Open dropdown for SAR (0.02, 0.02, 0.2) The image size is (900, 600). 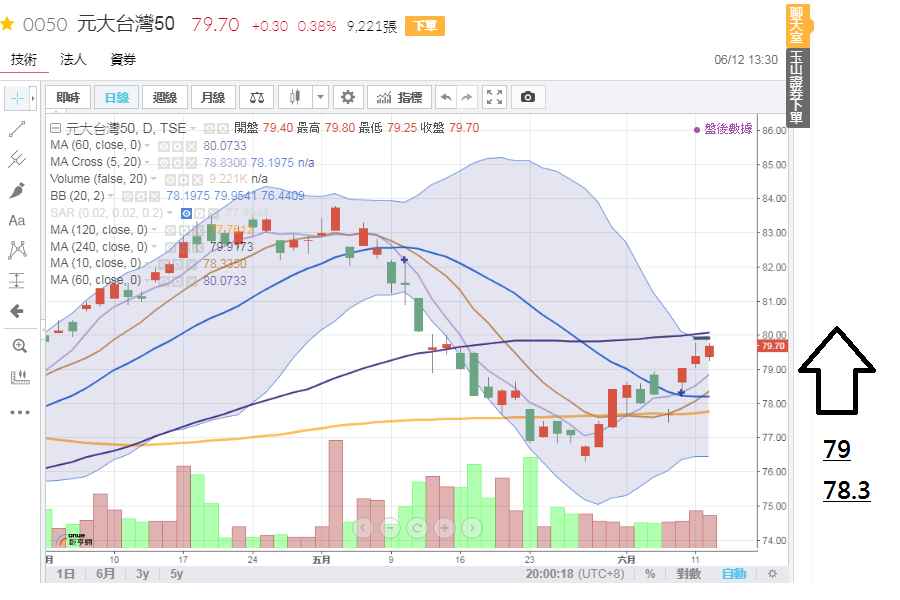(169, 213)
